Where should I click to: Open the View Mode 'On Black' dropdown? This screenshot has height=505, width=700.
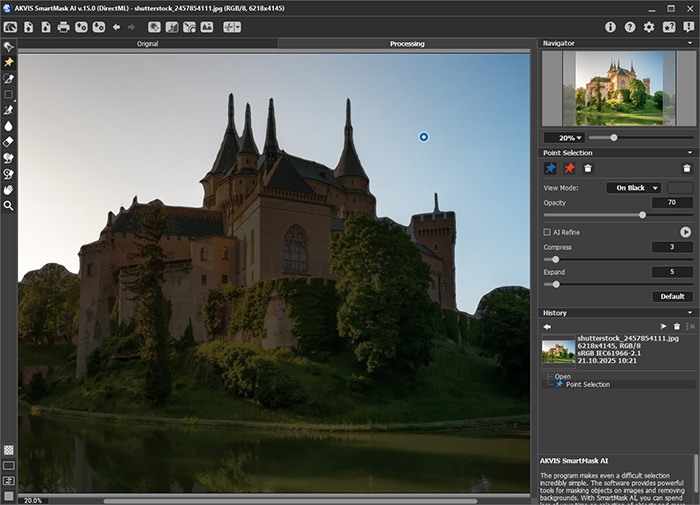point(634,187)
